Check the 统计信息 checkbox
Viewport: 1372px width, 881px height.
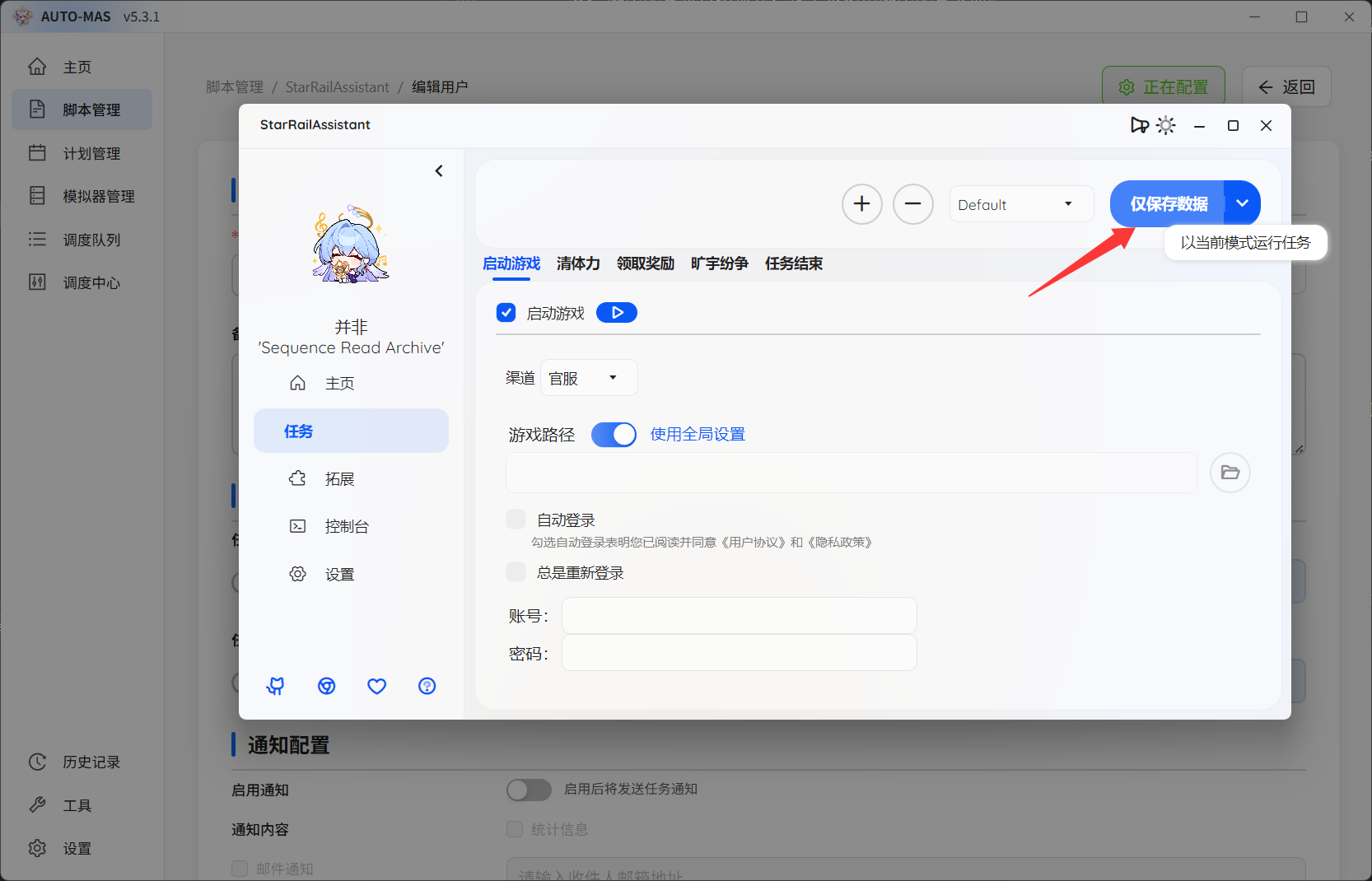[515, 829]
